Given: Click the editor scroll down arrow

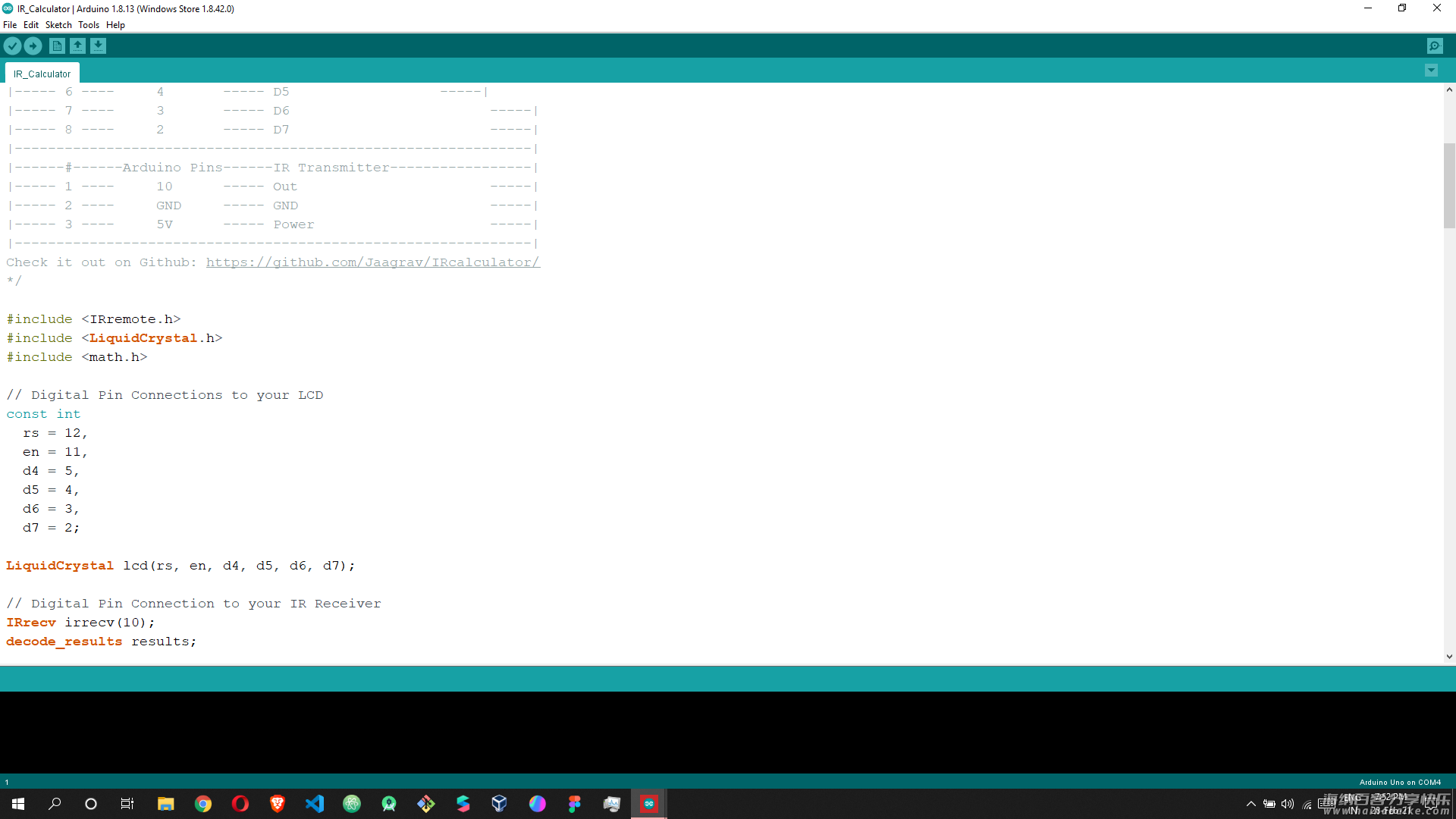Looking at the screenshot, I should pos(1449,657).
